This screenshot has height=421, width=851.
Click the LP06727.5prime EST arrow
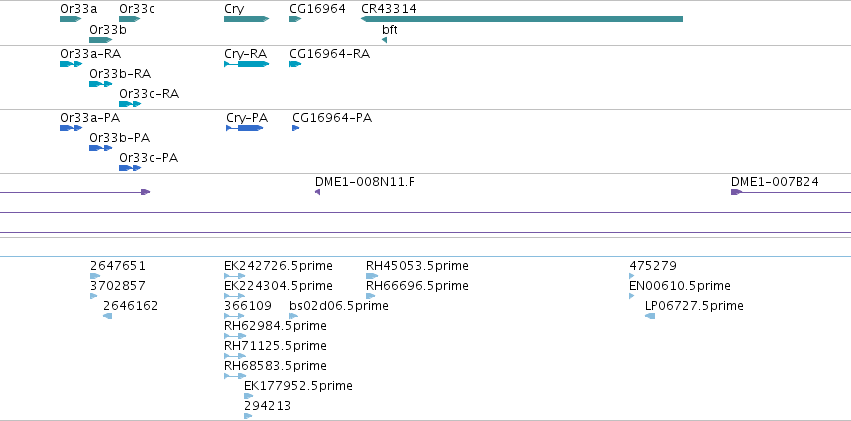[650, 316]
